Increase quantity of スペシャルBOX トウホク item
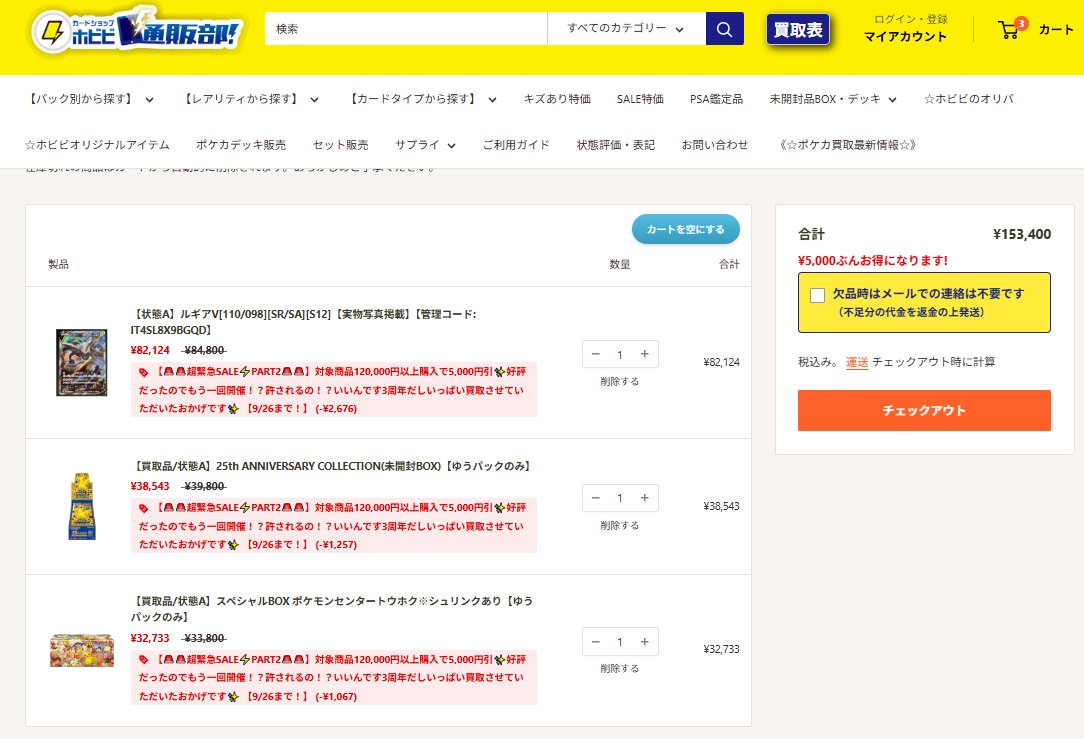 644,642
